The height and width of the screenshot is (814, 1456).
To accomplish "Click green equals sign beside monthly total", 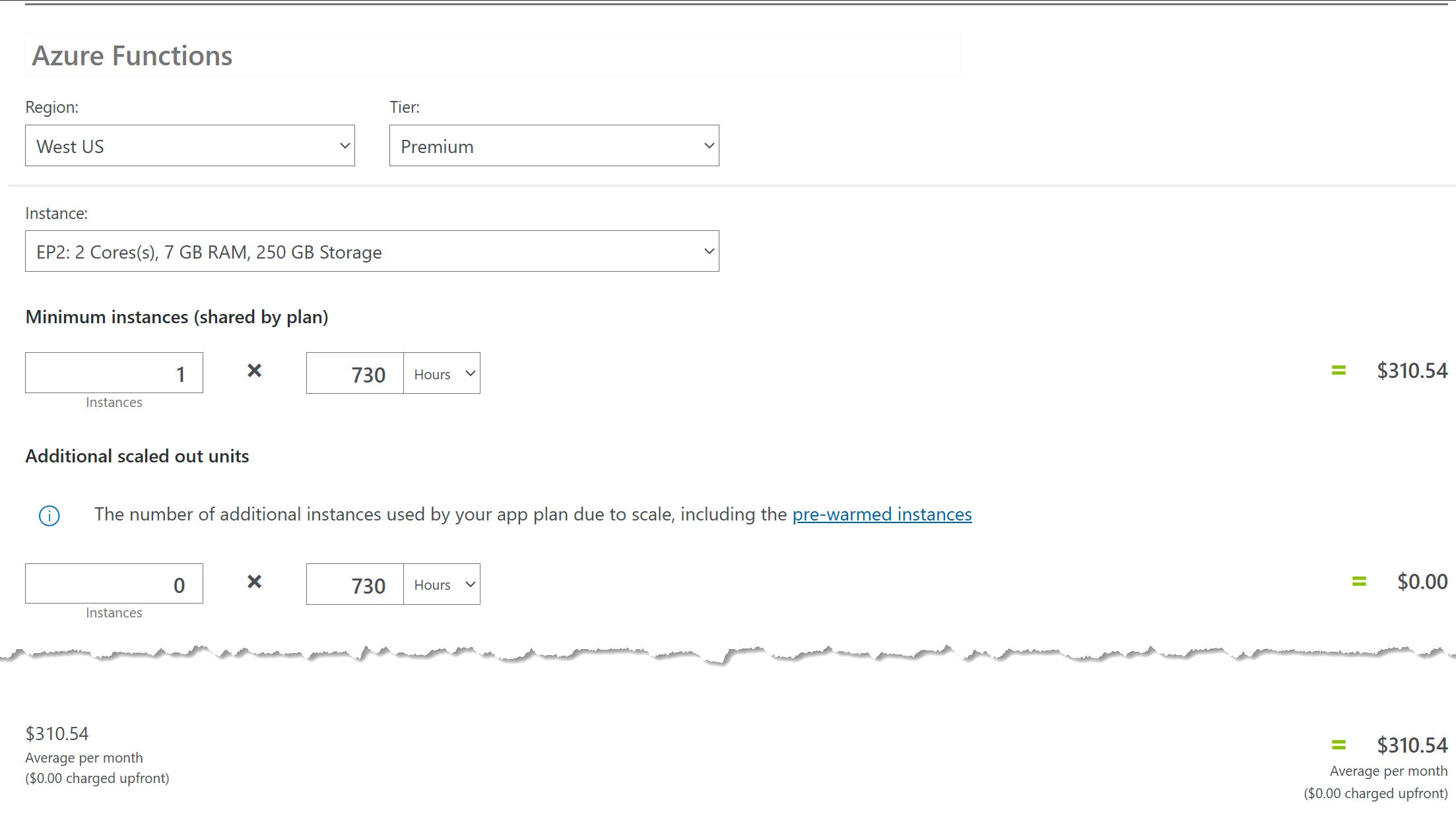I will (1338, 745).
